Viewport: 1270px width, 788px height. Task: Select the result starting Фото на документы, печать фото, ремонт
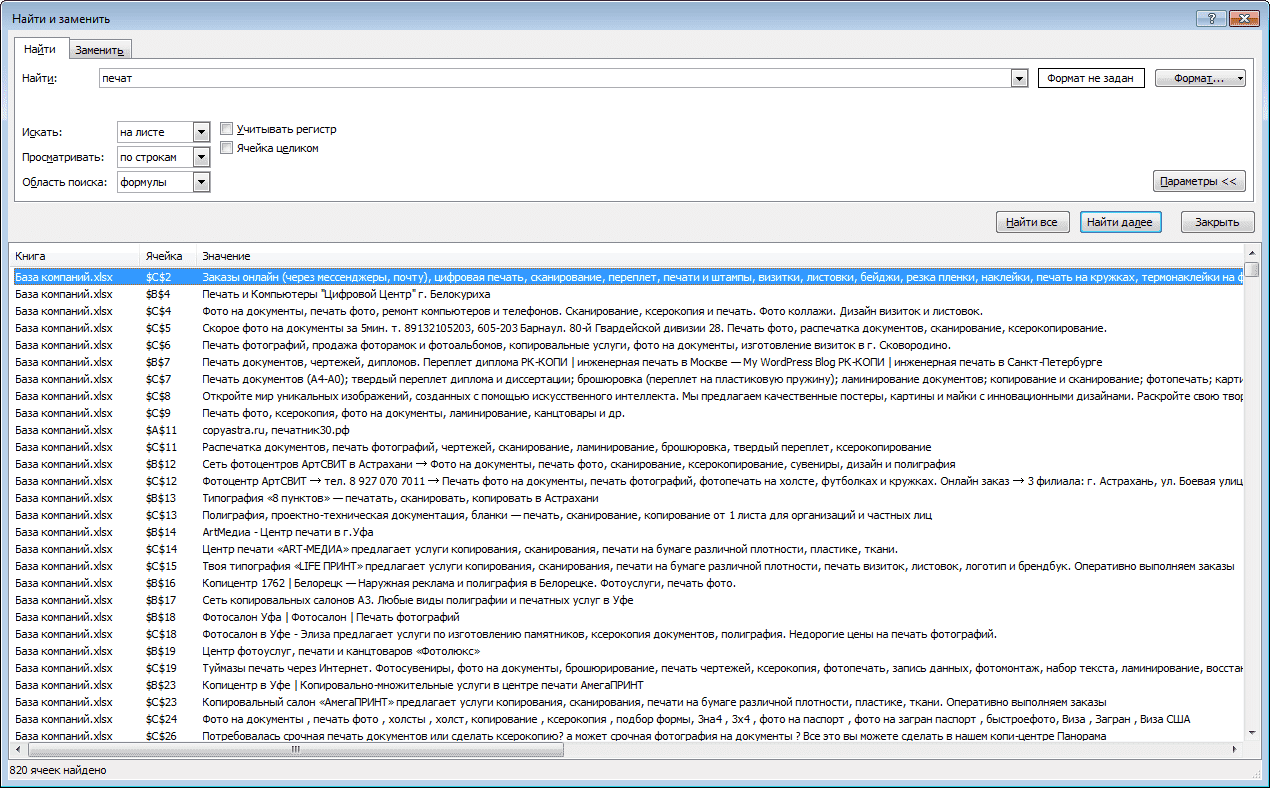coord(626,311)
